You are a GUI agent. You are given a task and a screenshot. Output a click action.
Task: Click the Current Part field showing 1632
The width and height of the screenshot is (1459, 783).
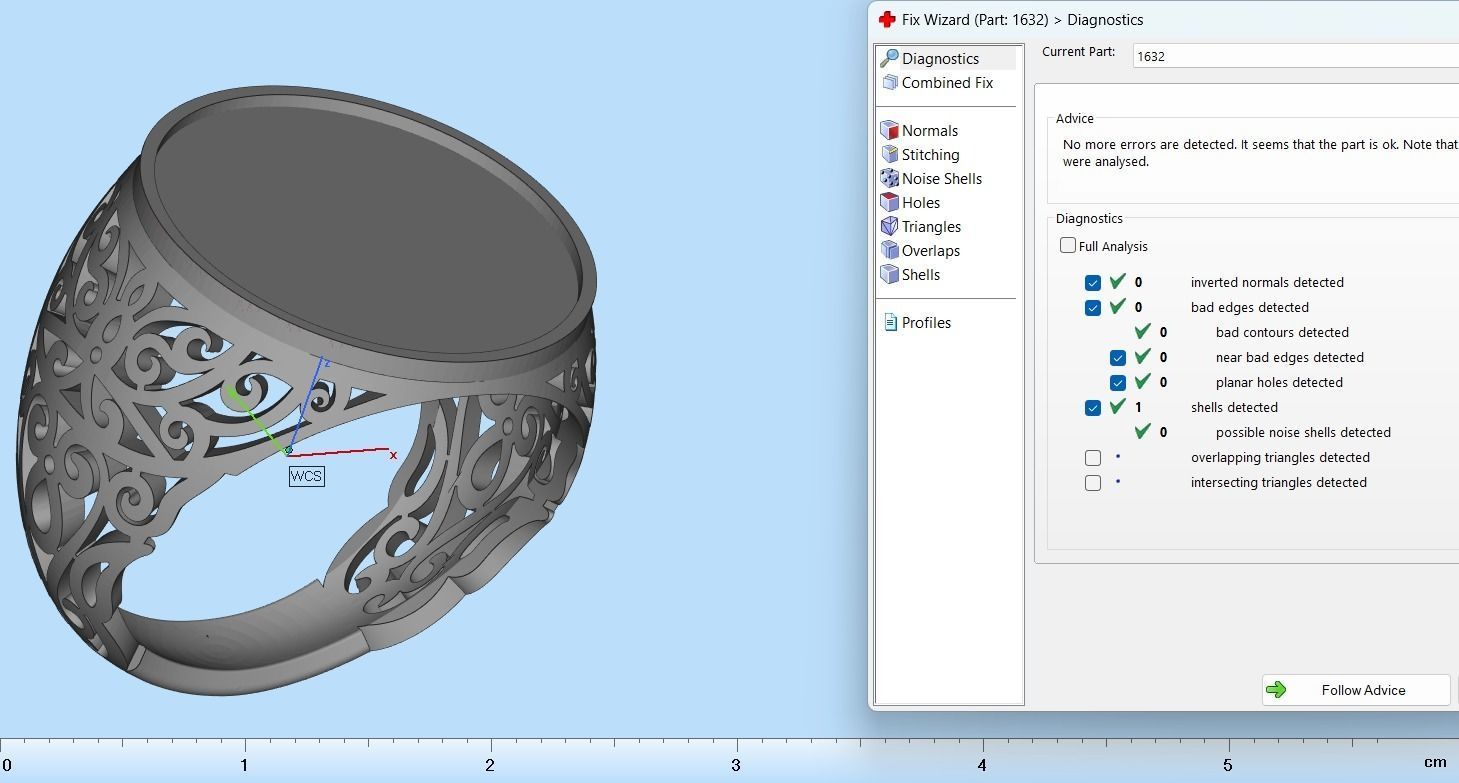1296,56
